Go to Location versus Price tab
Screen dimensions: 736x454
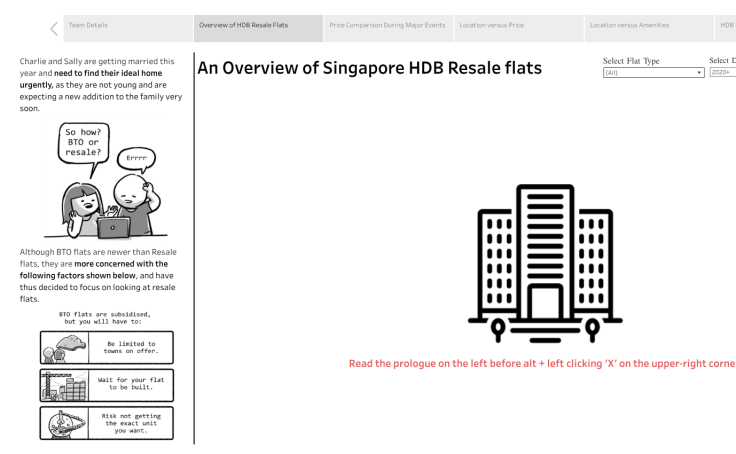point(490,24)
